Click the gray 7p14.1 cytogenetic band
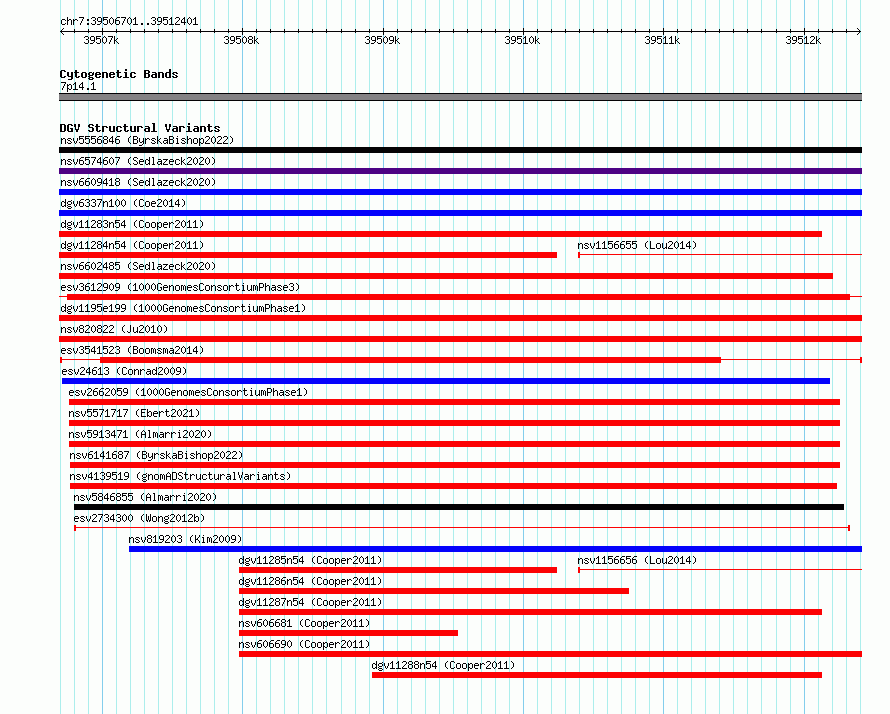The width and height of the screenshot is (890, 714). [460, 97]
